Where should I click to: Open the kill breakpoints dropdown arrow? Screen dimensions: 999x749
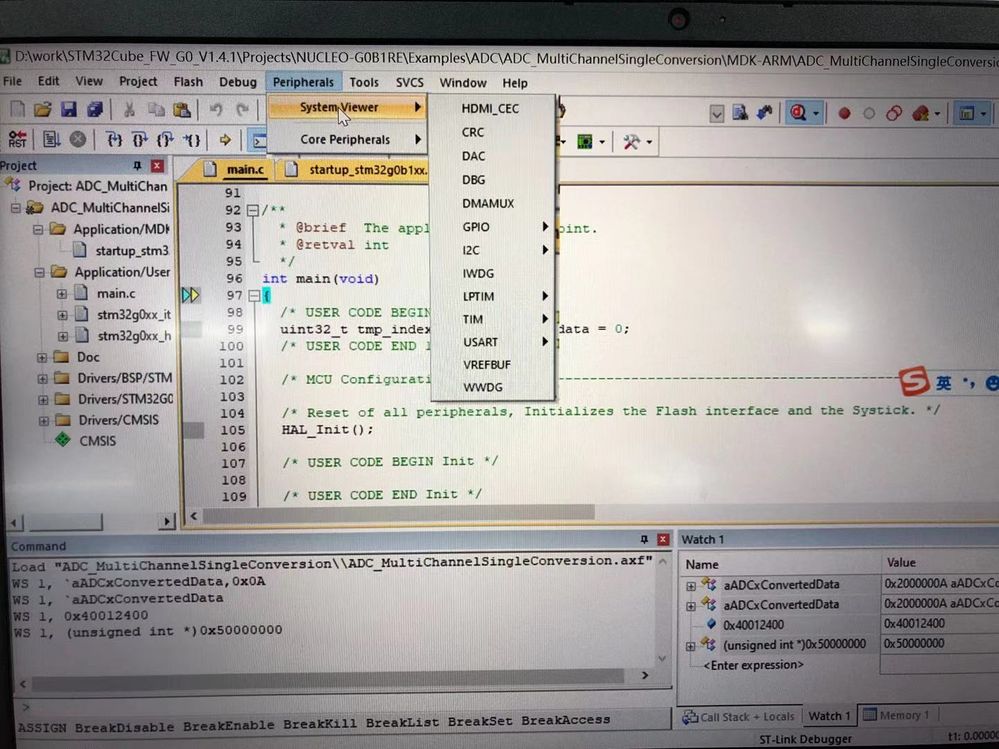coord(937,115)
